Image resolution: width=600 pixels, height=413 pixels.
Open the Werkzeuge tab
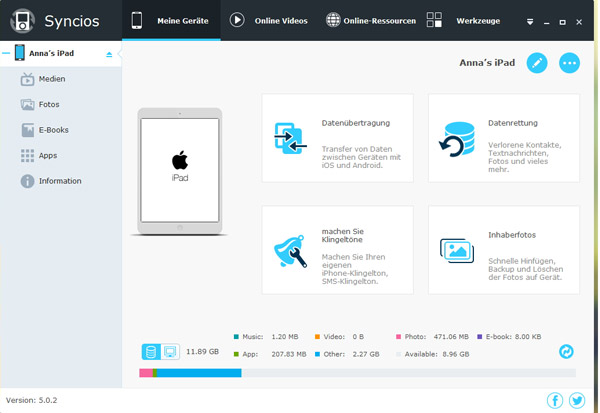(463, 21)
